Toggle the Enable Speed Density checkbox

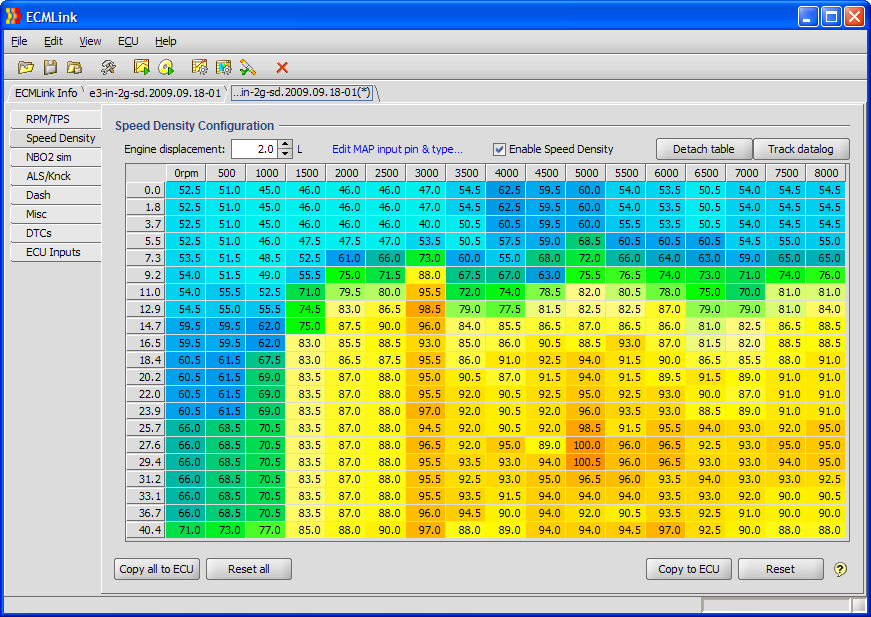click(500, 149)
